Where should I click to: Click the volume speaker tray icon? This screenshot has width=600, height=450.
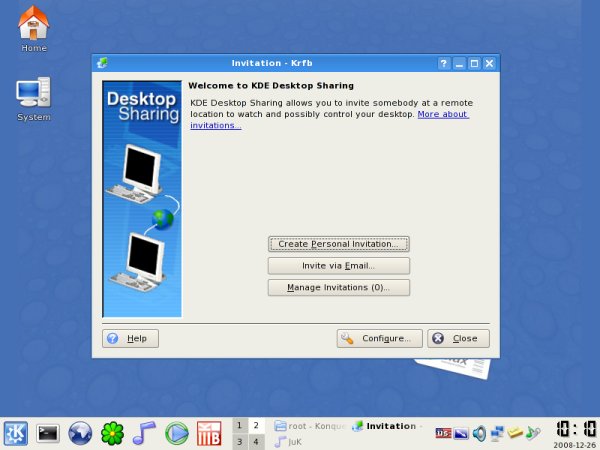click(x=479, y=434)
